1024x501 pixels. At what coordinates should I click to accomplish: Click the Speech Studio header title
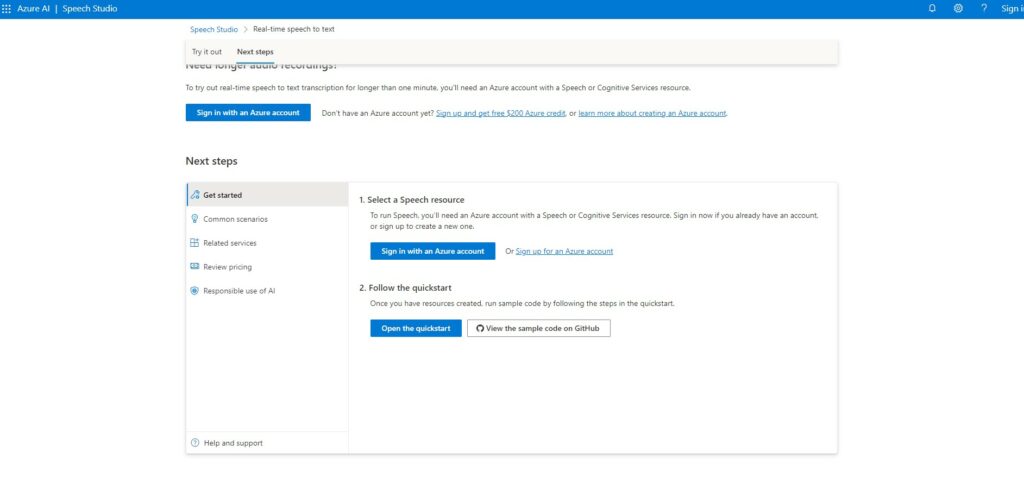coord(90,8)
